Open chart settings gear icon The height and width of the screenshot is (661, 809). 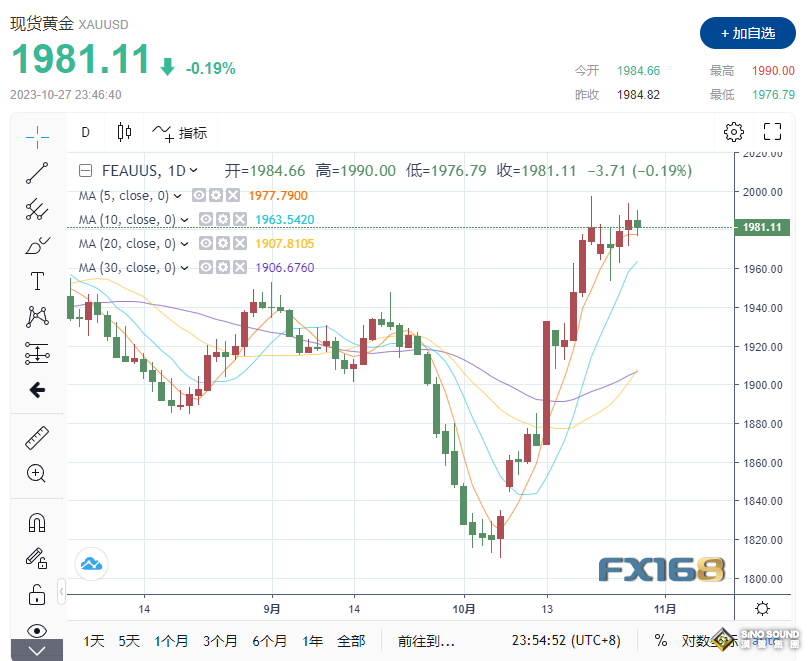point(734,132)
